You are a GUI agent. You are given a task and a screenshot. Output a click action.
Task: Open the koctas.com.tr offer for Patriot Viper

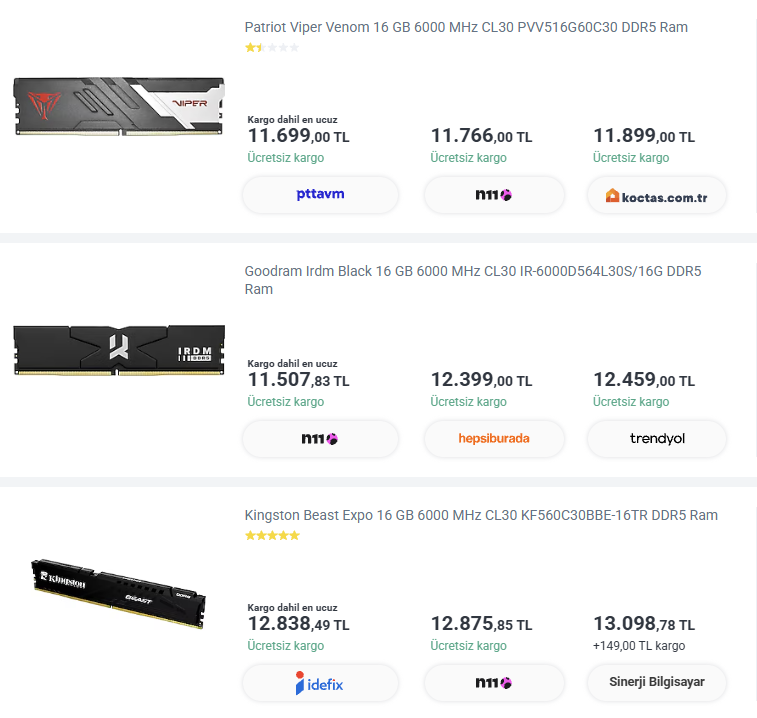pyautogui.click(x=657, y=195)
